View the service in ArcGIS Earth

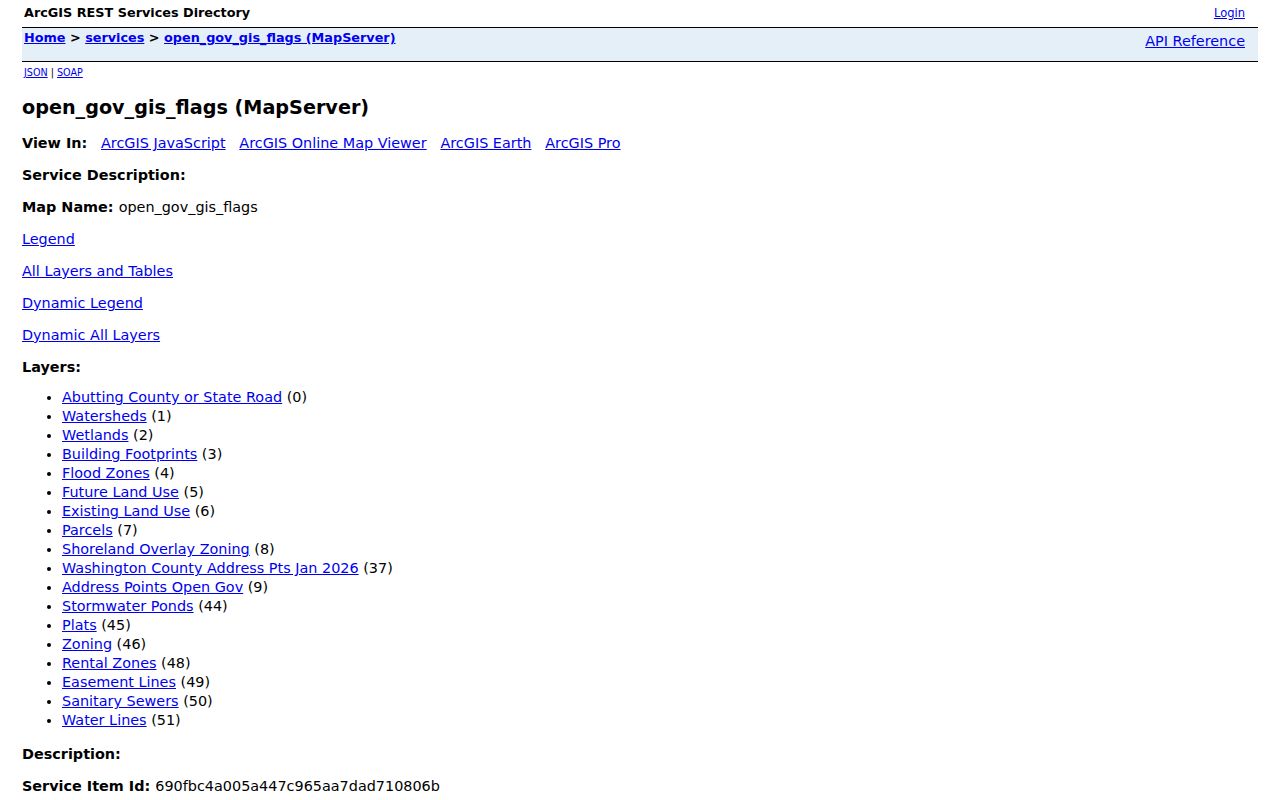[x=486, y=143]
